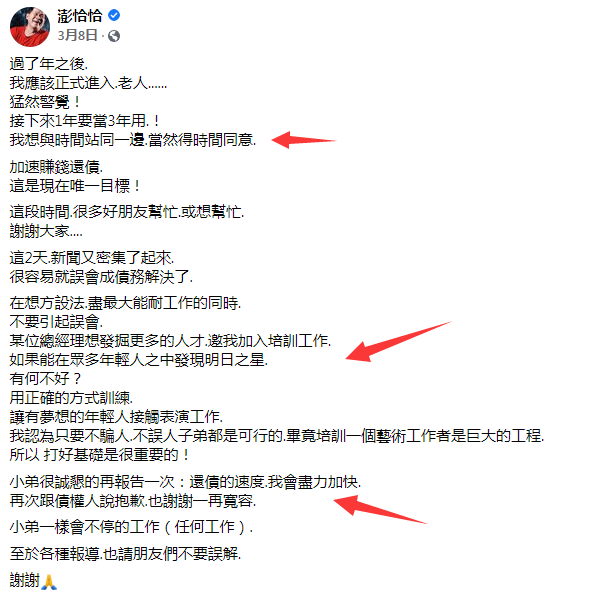Click the line 猛然警覺！
Screen dimensions: 612x597
45,102
